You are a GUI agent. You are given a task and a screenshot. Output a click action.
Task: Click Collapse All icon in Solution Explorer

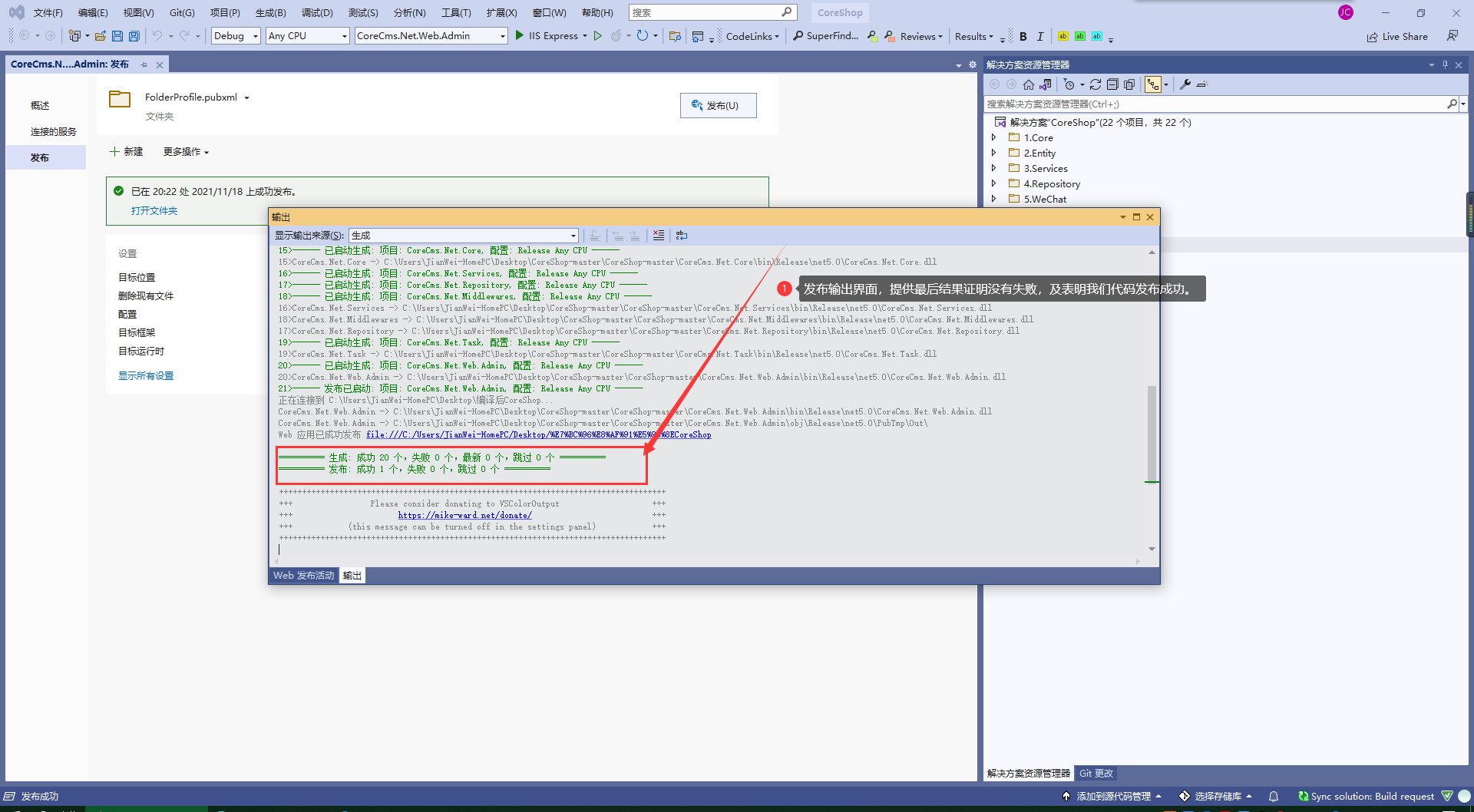point(1112,84)
